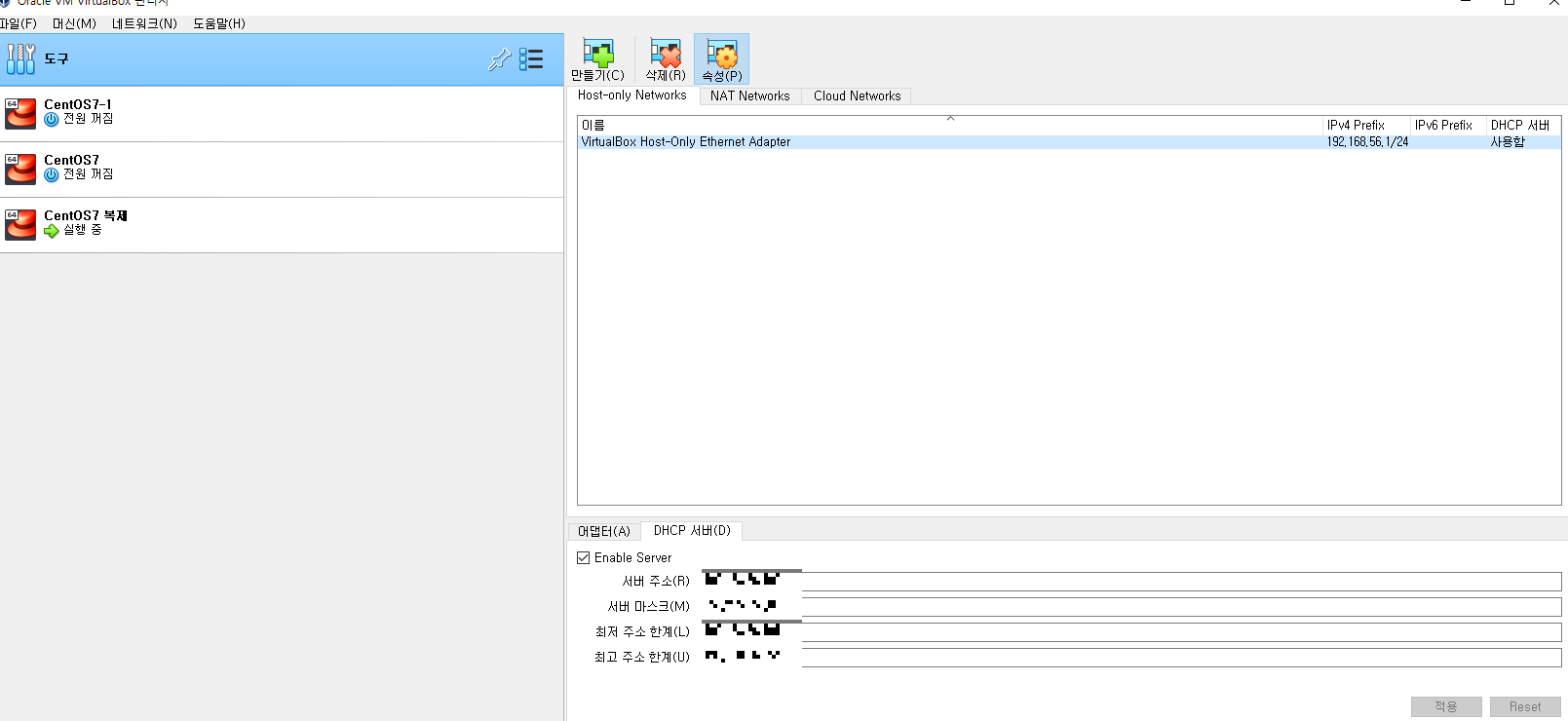Sort by the DHCP 서버 column header
Image resolution: width=1568 pixels, height=721 pixels.
[1523, 125]
